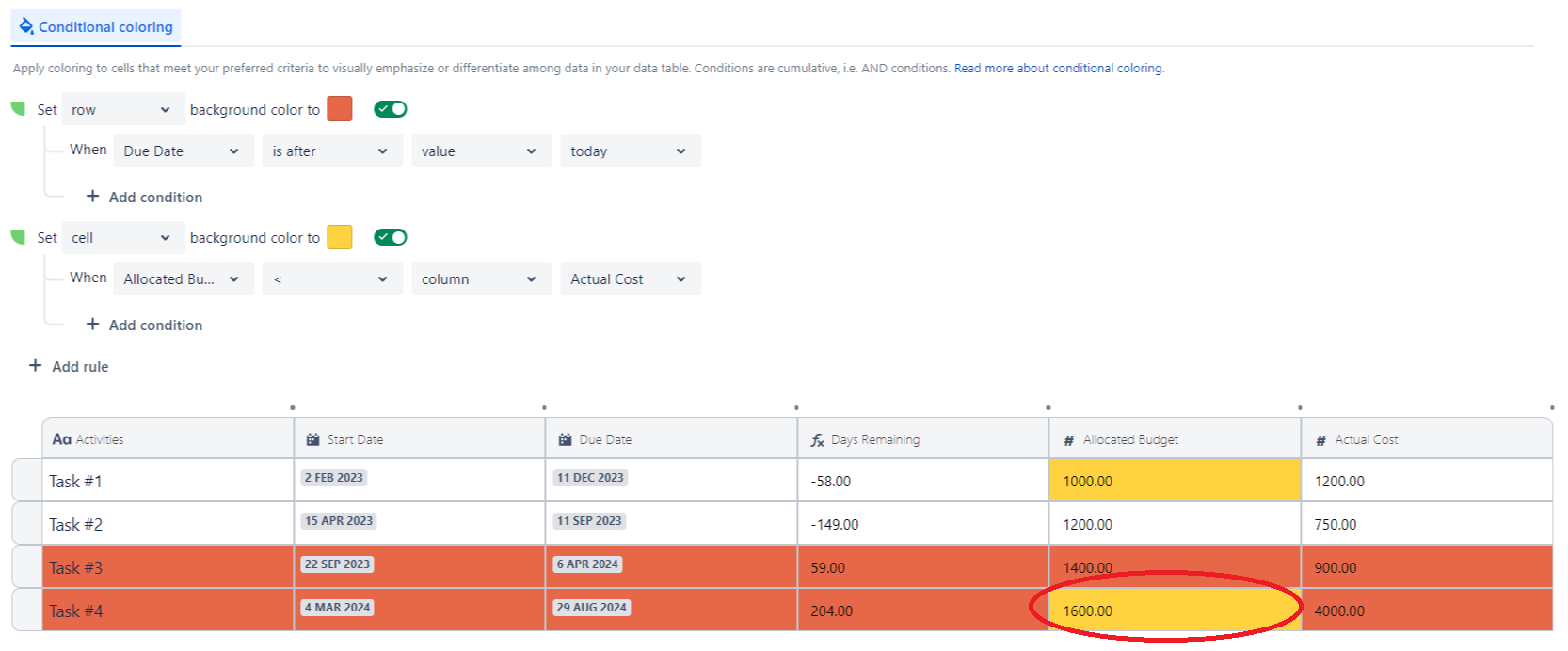
Task: Disable the cell background color rule toggle
Action: tap(390, 237)
